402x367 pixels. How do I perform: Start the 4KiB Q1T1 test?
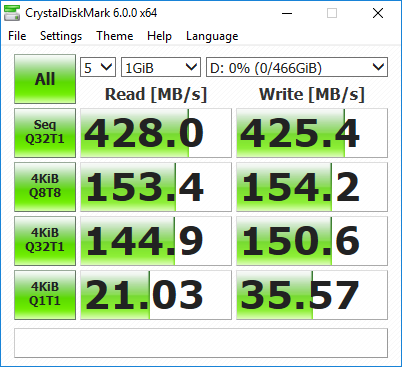pyautogui.click(x=45, y=295)
